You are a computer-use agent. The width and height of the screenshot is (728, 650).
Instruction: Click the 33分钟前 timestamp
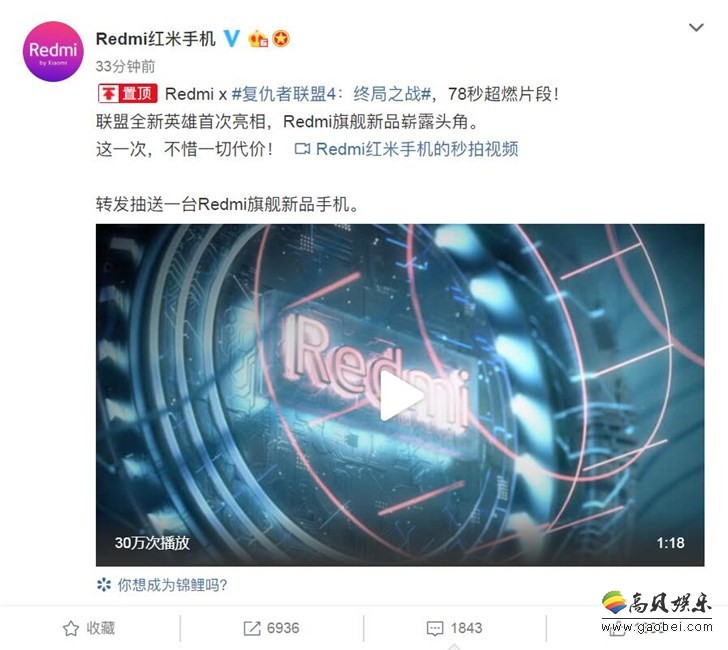pos(125,66)
